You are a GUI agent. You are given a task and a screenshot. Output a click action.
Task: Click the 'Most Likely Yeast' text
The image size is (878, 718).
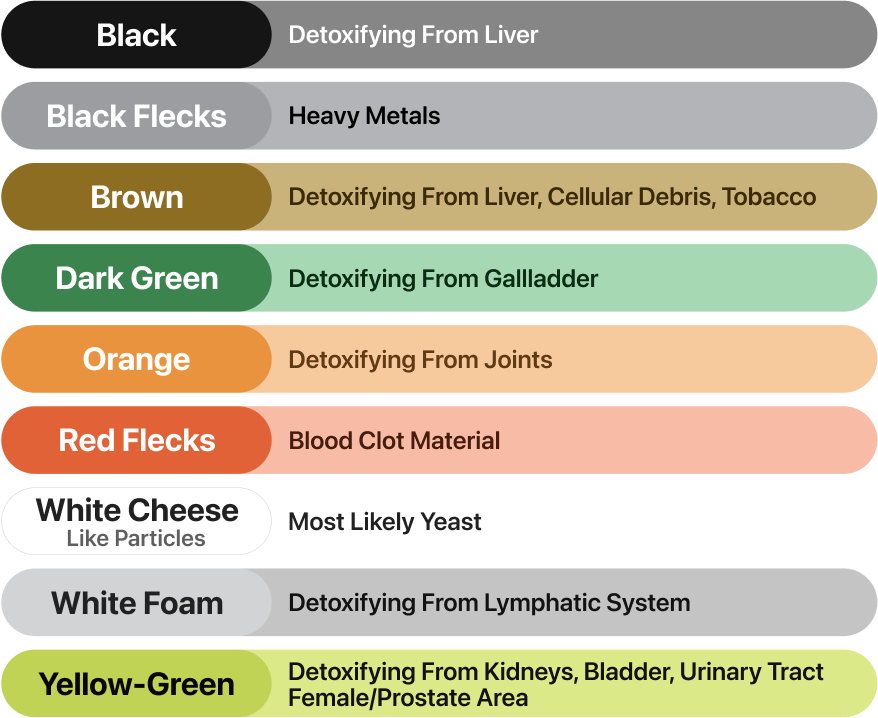385,522
